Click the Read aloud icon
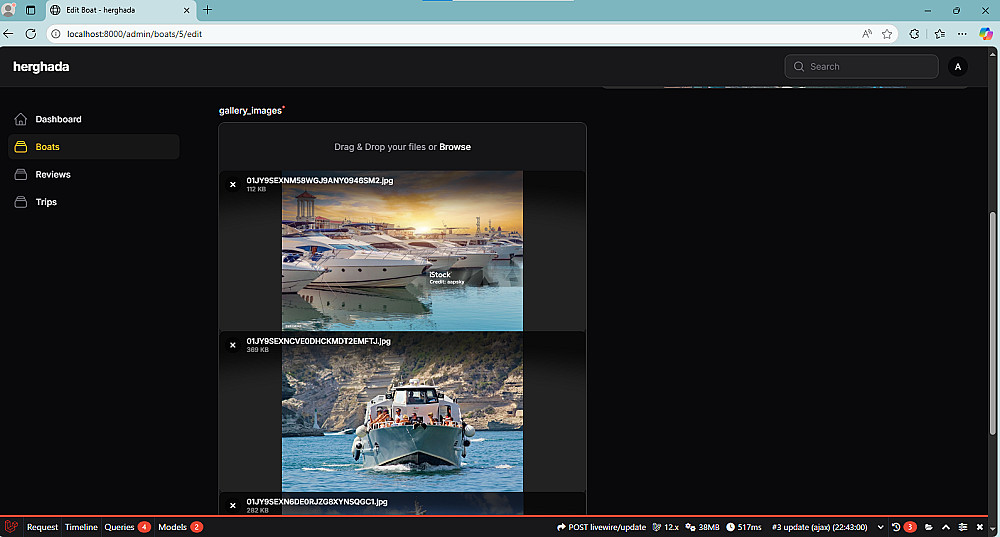 tap(867, 34)
